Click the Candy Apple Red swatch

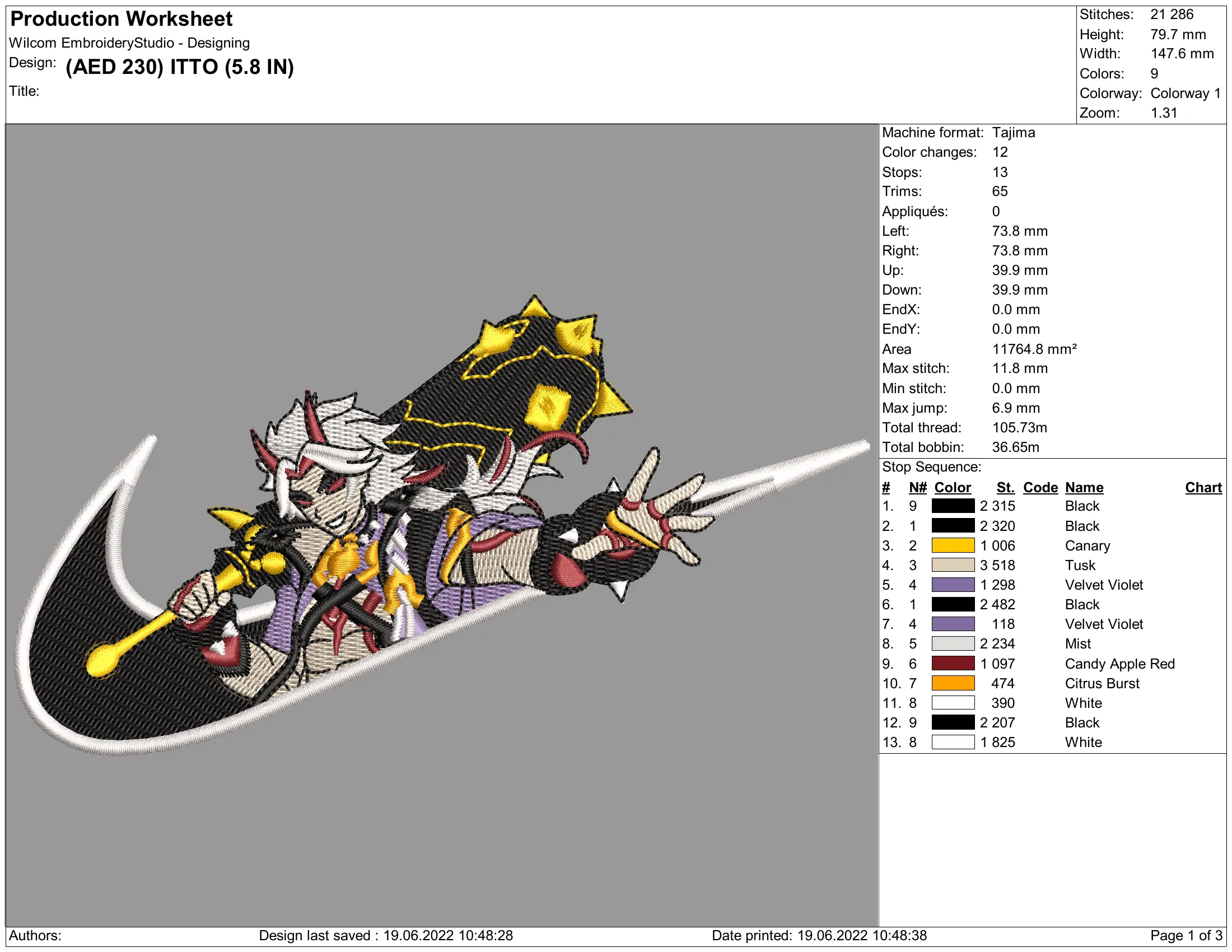tap(953, 663)
